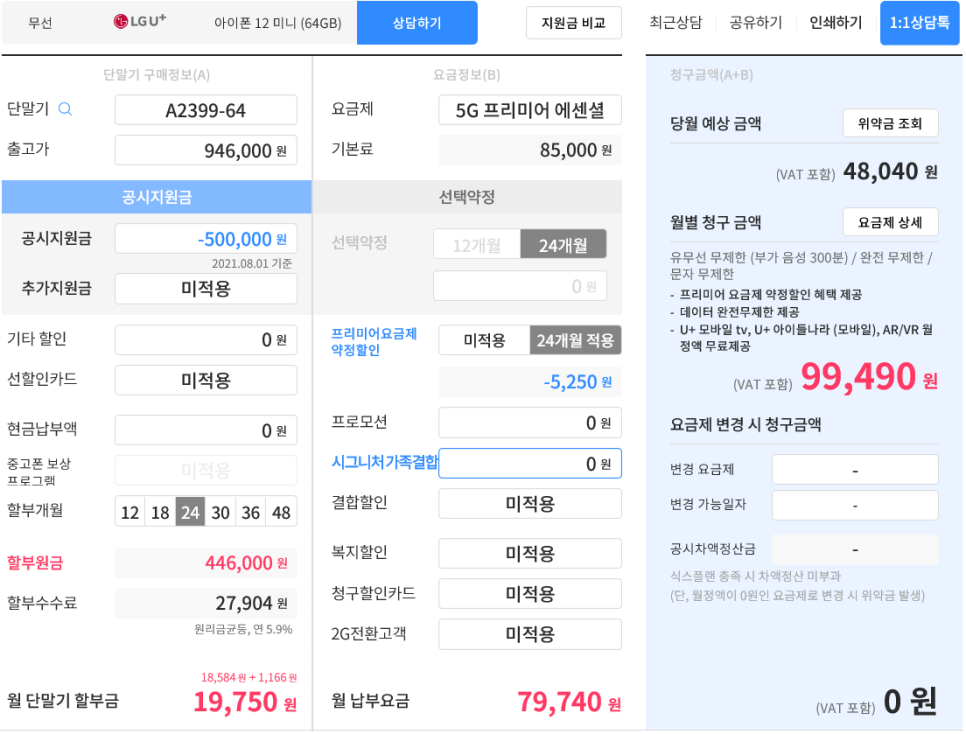
Task: Choose 48 month installment
Action: 282,512
